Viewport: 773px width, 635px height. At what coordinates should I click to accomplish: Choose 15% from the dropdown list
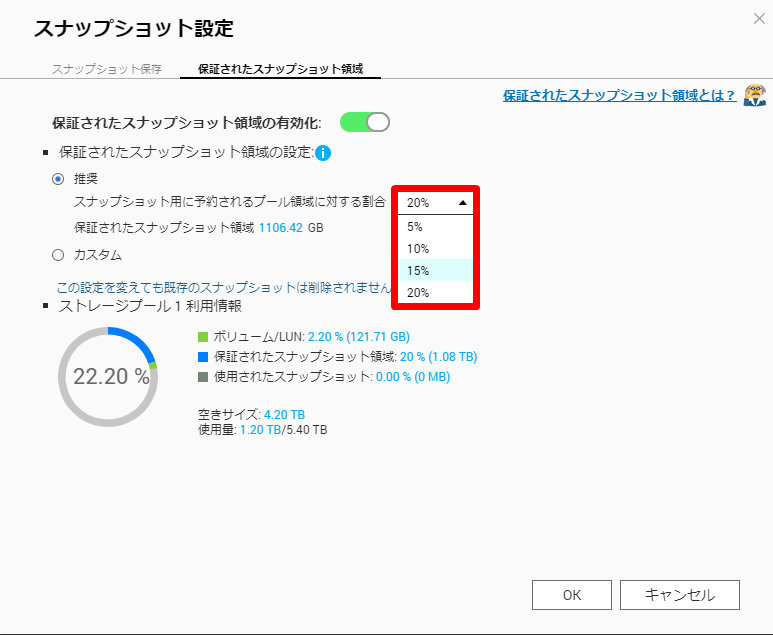435,271
